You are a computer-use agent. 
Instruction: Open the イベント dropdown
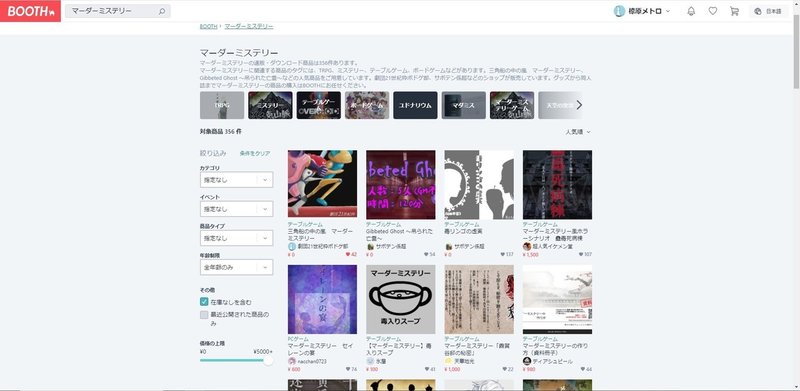pyautogui.click(x=236, y=209)
